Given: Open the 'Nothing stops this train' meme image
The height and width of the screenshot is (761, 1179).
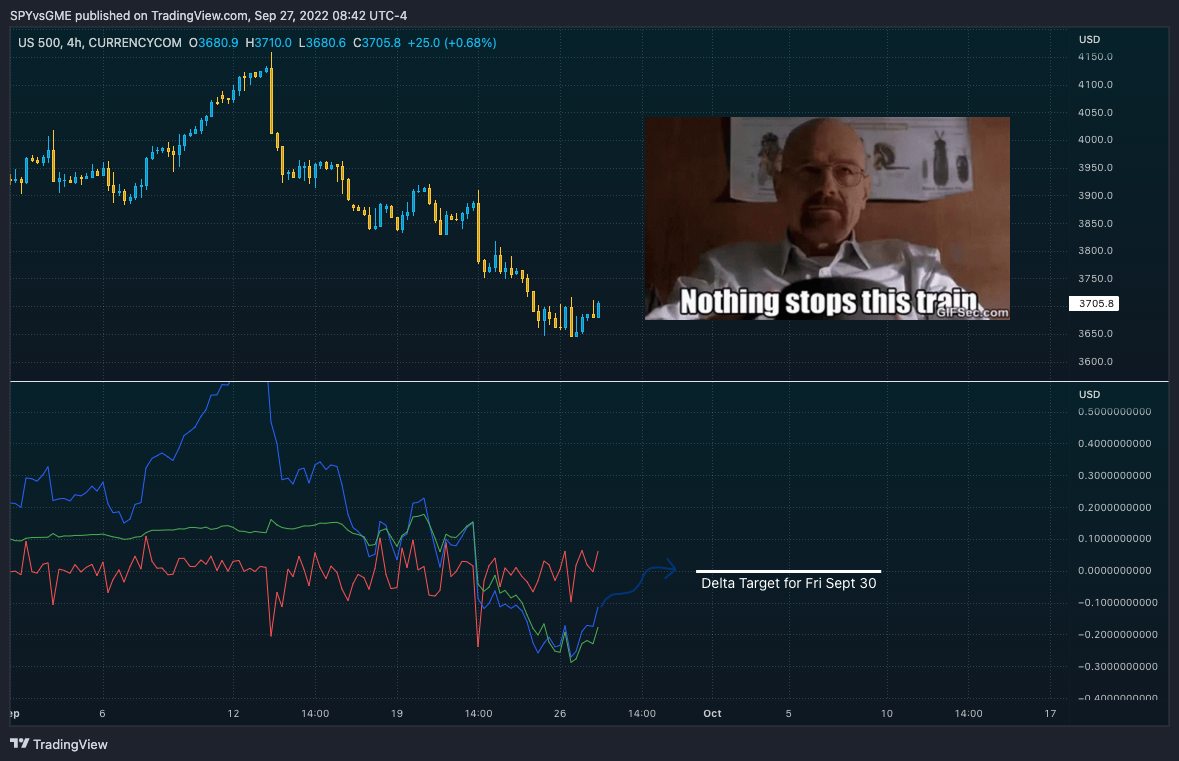Looking at the screenshot, I should tap(827, 218).
